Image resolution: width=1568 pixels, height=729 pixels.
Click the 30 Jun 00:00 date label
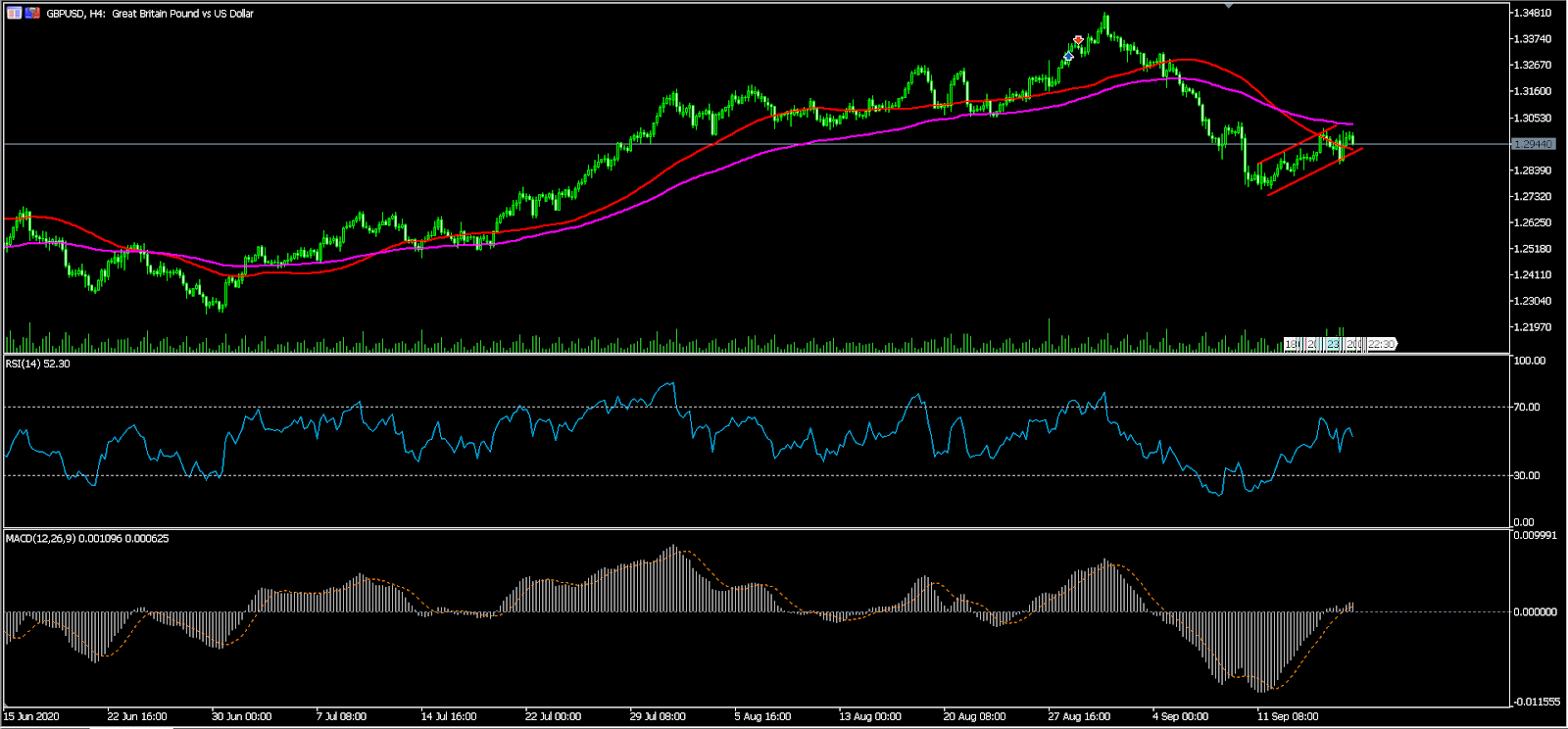click(x=241, y=716)
